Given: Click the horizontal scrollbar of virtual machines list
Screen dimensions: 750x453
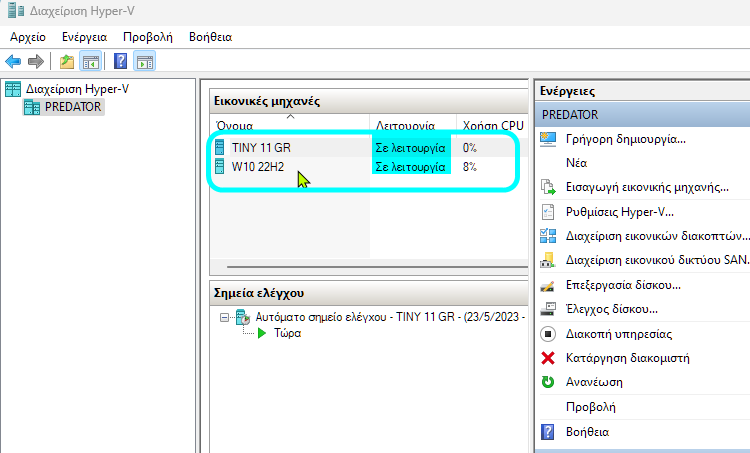Looking at the screenshot, I should [x=377, y=266].
